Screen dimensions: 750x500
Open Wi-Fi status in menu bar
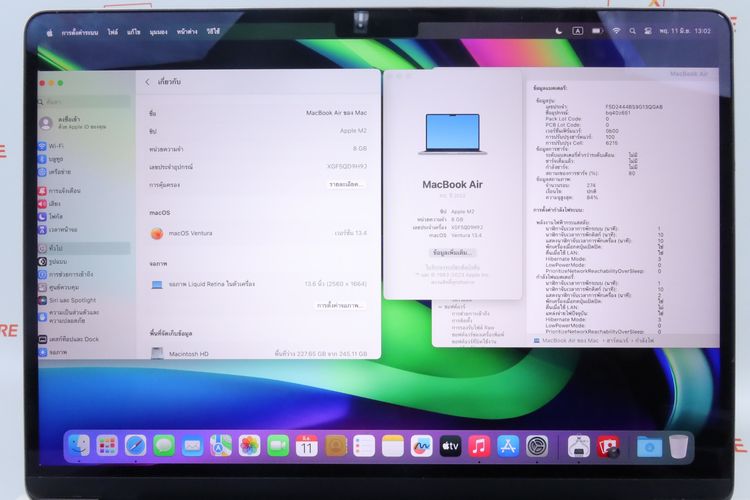coord(617,31)
